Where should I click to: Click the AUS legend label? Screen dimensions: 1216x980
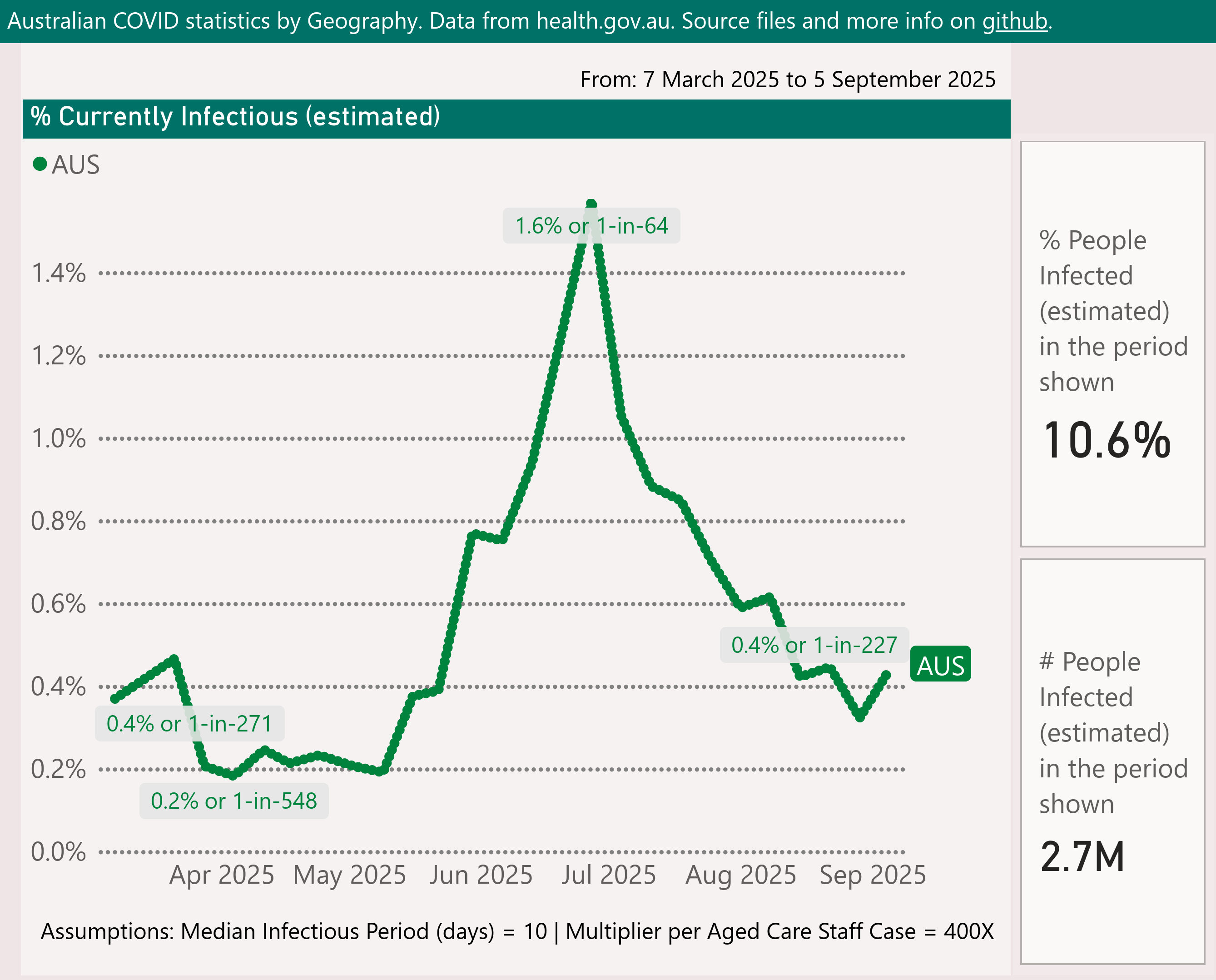pos(75,165)
